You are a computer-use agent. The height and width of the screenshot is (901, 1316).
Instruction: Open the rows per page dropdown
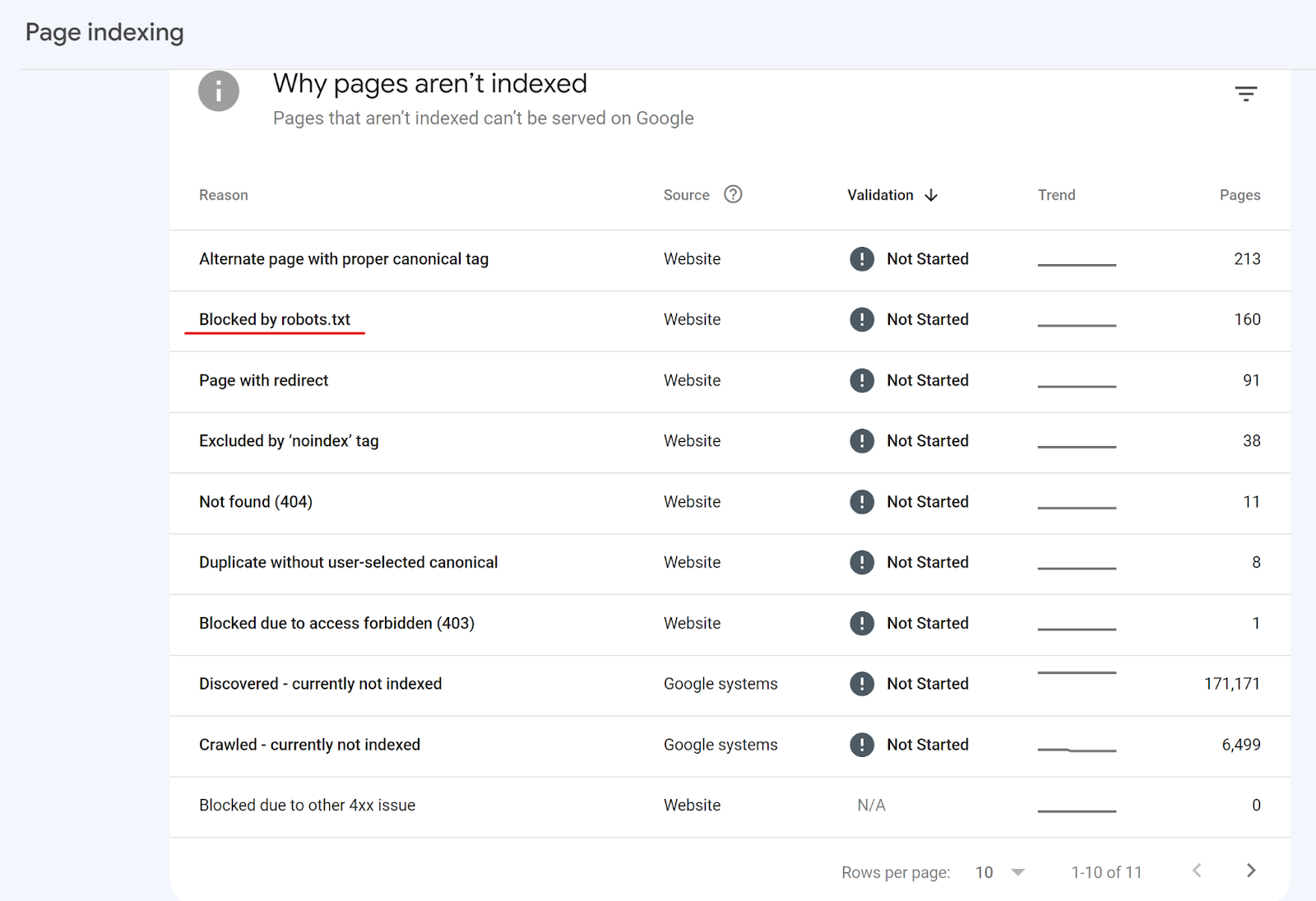point(1000,872)
